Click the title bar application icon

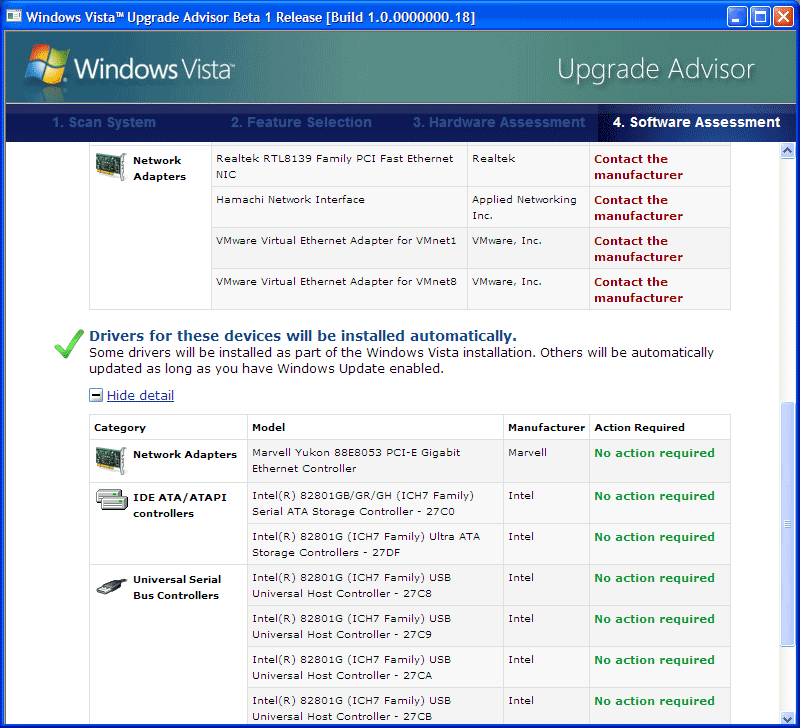pos(14,16)
